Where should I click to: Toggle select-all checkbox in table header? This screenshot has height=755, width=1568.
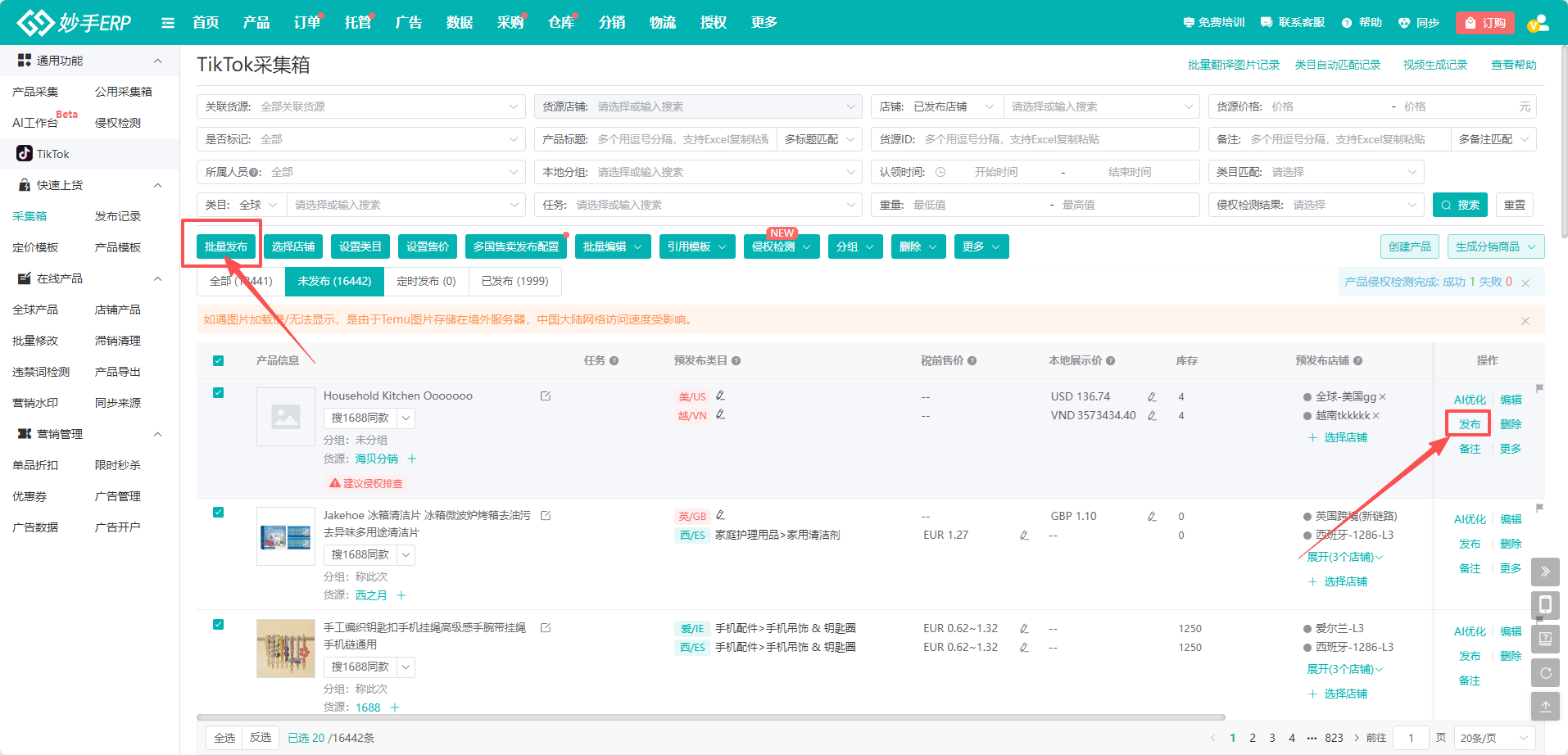(219, 361)
